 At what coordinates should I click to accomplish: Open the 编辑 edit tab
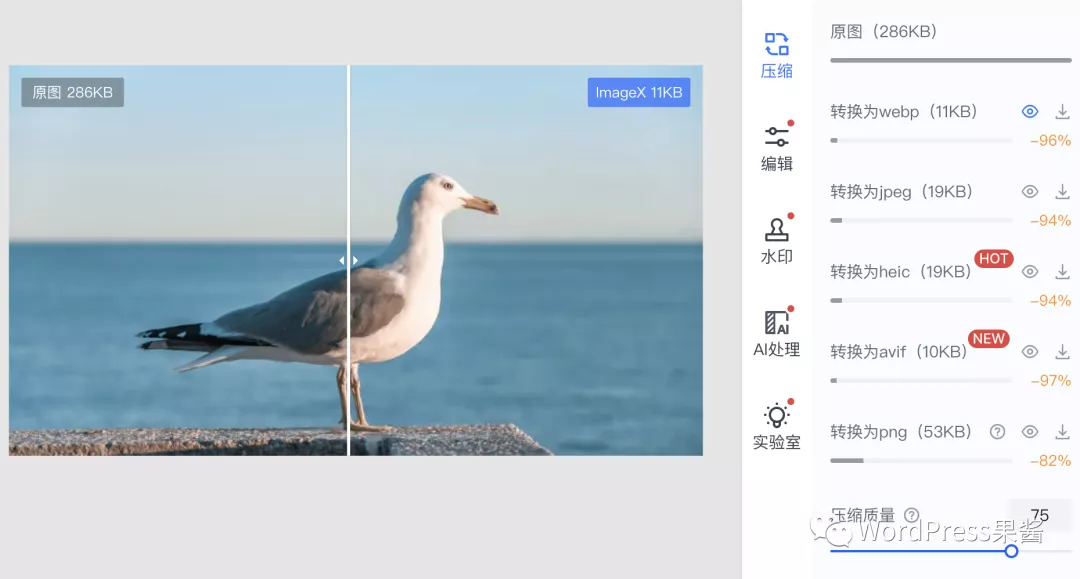coord(776,147)
